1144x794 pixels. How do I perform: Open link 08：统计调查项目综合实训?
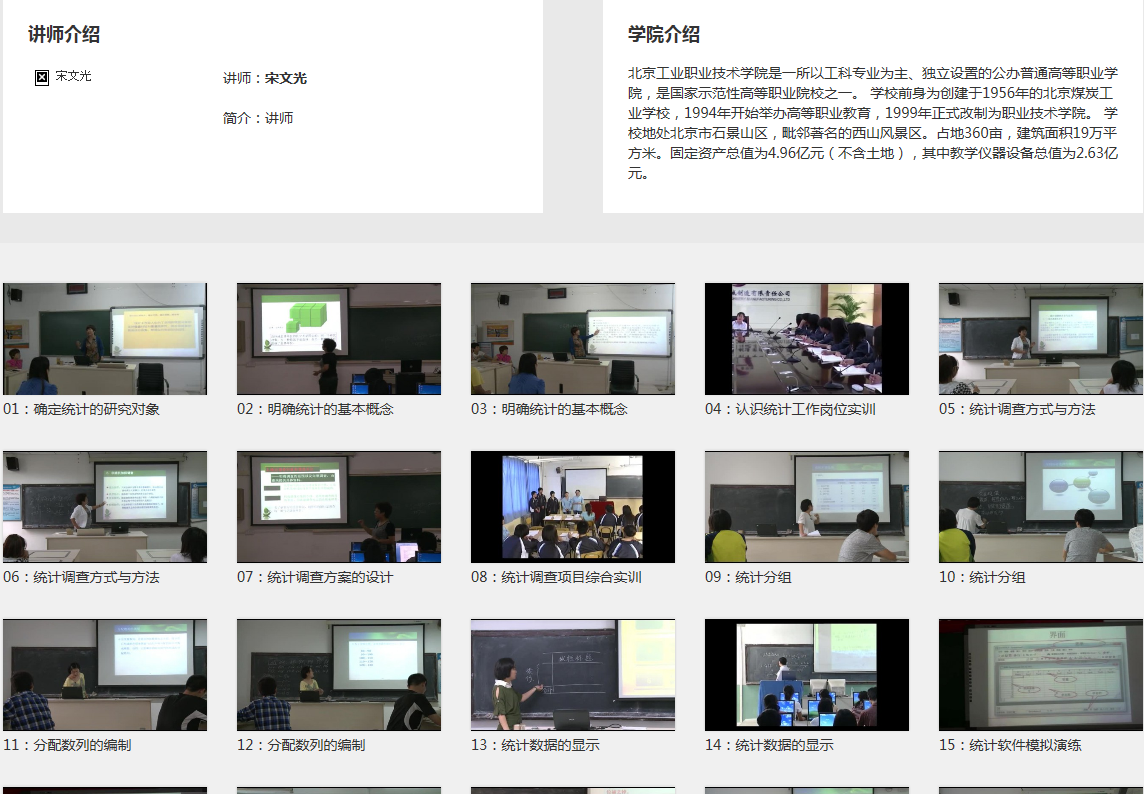click(556, 577)
